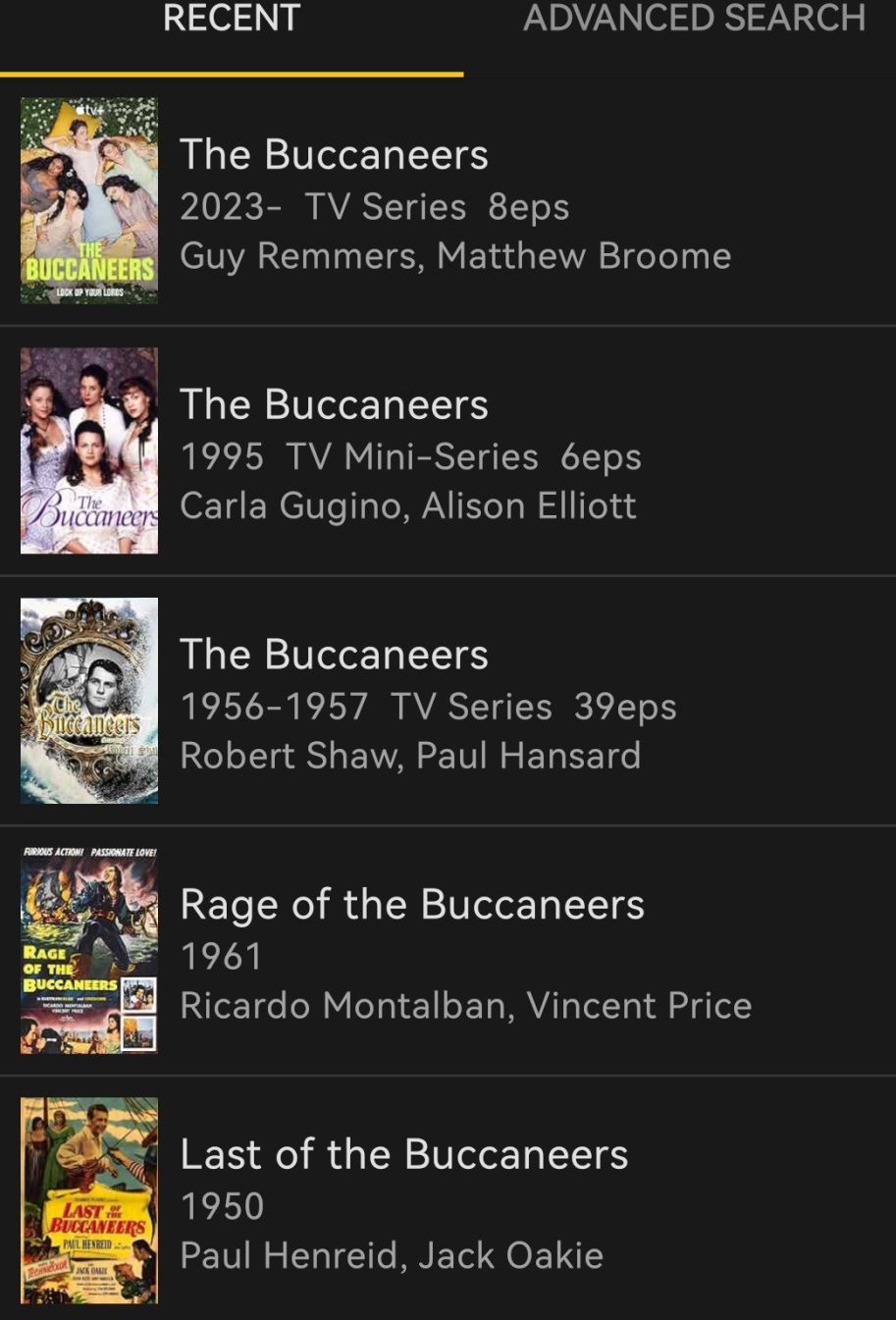896x1320 pixels.
Task: Switch to the Recent tab
Action: [x=232, y=20]
